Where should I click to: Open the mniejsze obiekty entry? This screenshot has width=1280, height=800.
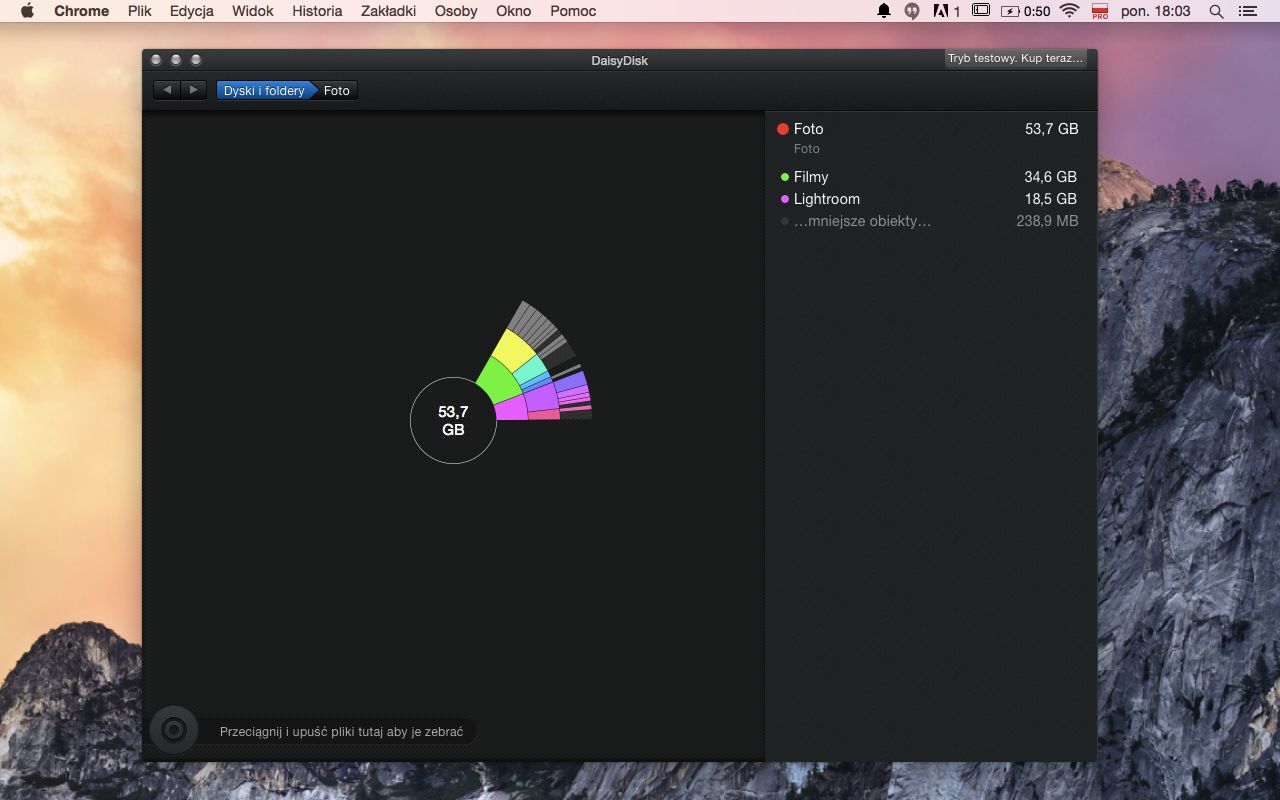coord(929,221)
